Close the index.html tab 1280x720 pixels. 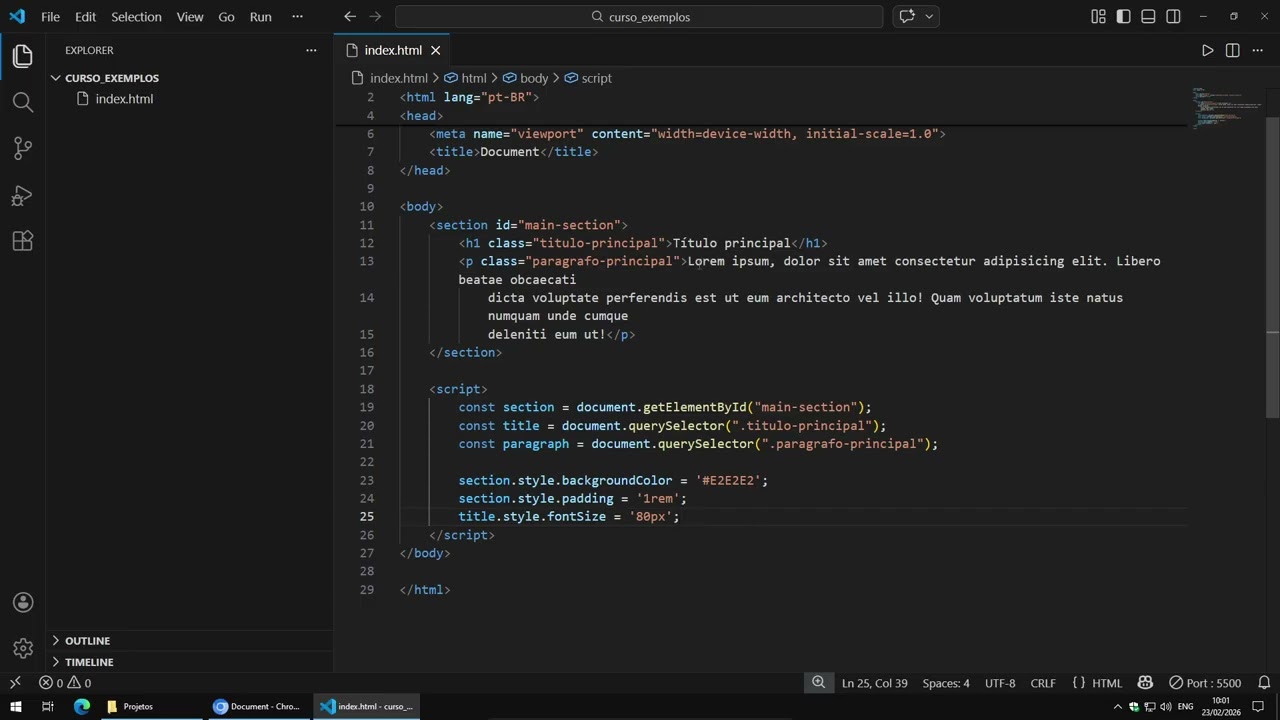click(436, 50)
